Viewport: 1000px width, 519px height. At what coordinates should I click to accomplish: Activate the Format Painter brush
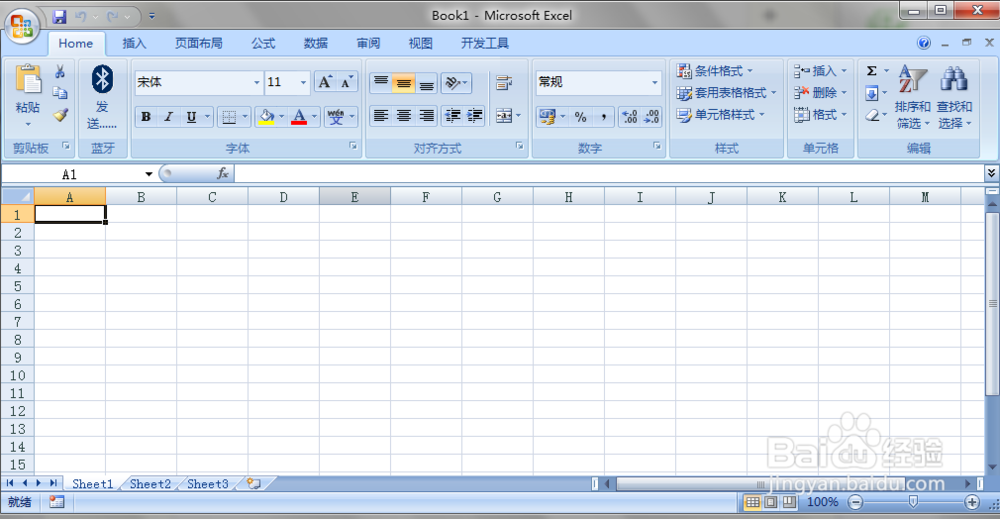click(60, 115)
